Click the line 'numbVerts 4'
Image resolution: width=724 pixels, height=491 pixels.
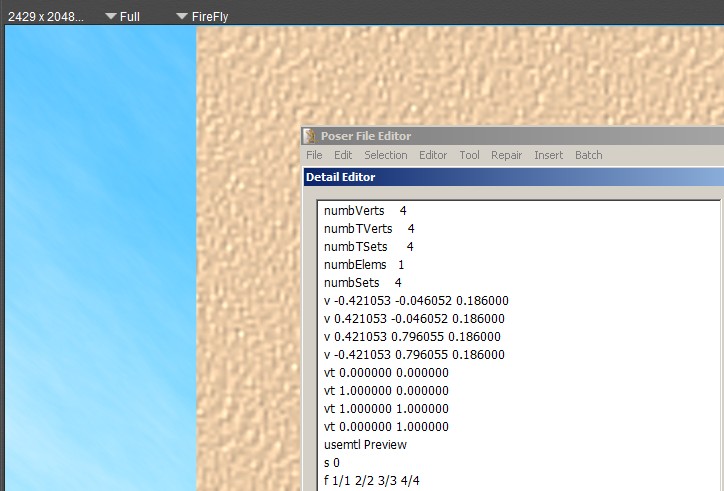(x=365, y=211)
